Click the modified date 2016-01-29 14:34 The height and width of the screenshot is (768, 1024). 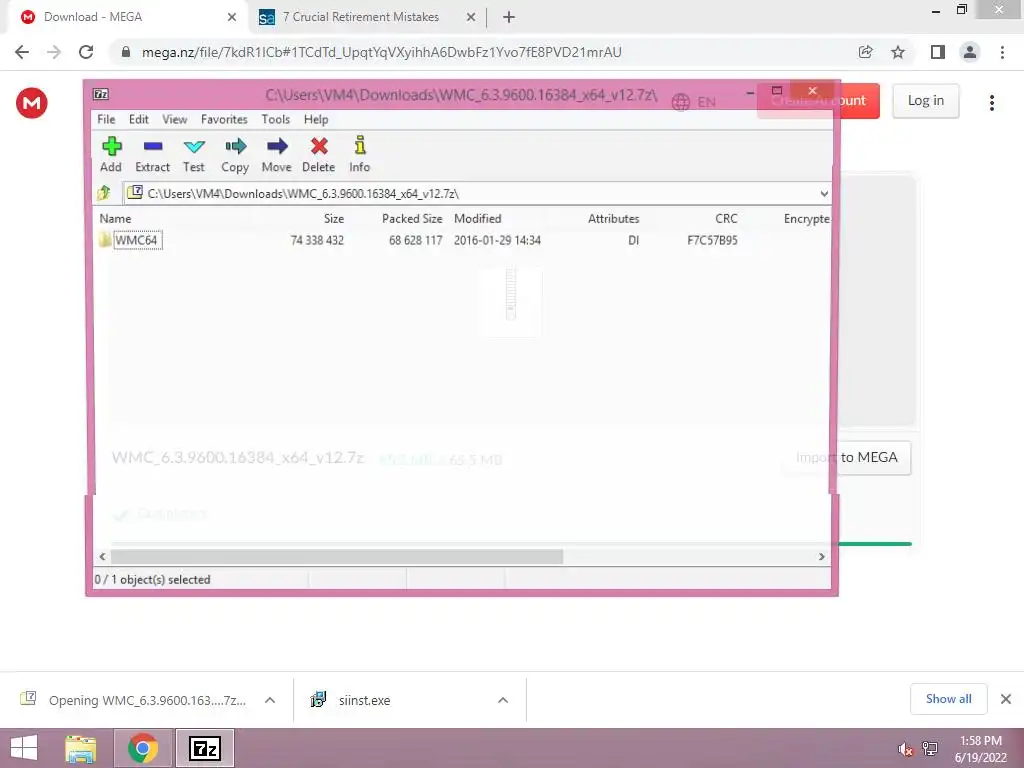click(x=497, y=240)
